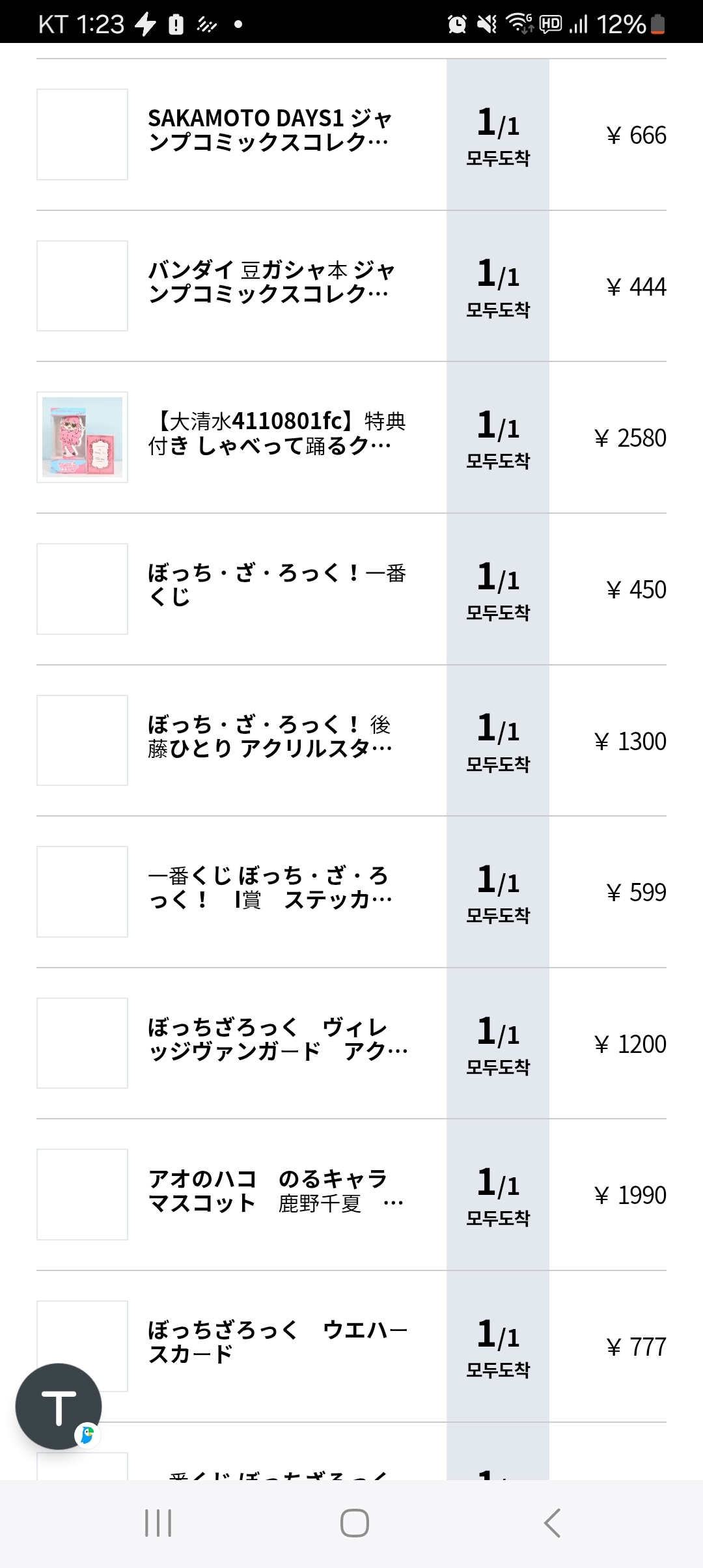Select the 大清水4110801fc item title

(276, 434)
